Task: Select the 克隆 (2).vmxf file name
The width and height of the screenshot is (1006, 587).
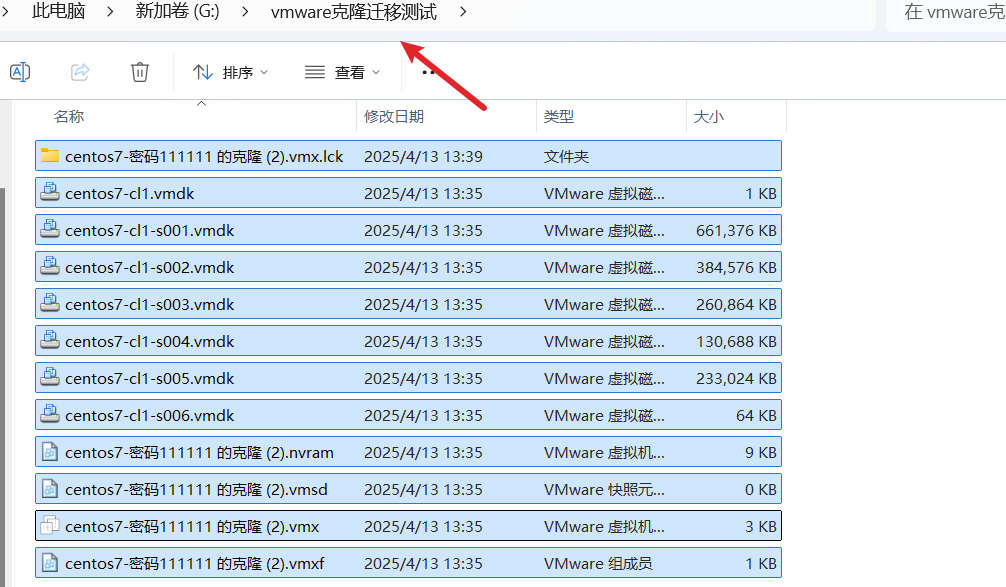Action: 194,563
